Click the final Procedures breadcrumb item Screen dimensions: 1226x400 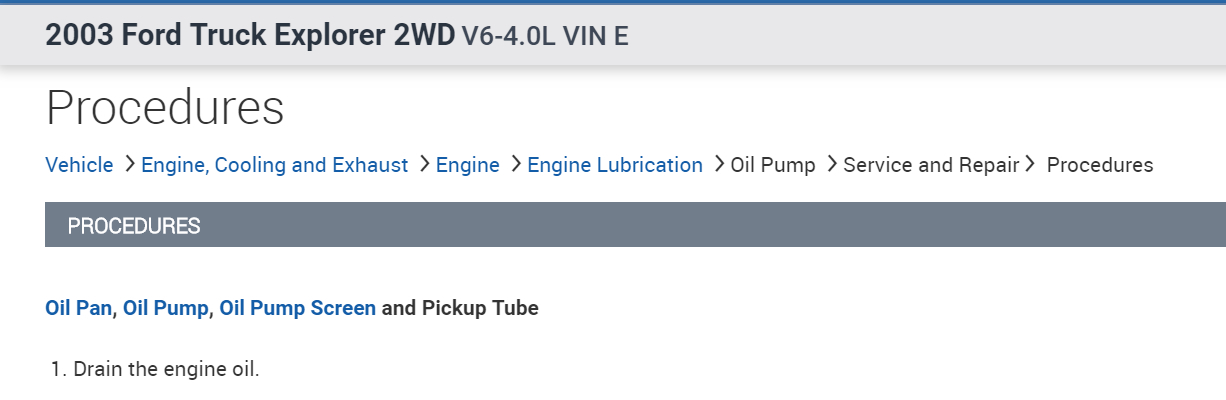coord(1099,165)
